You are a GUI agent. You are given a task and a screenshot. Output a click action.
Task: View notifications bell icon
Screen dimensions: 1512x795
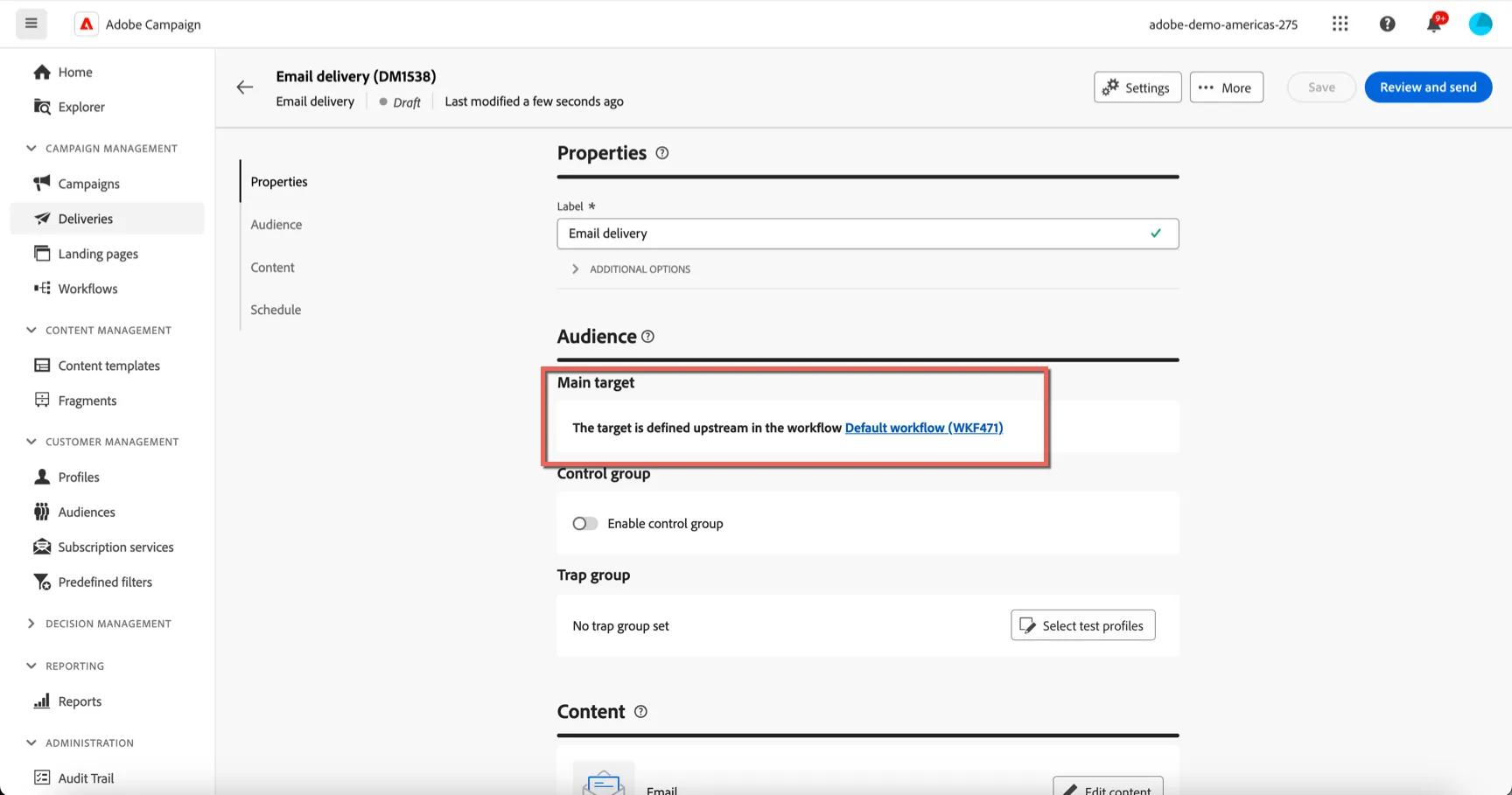coord(1434,24)
